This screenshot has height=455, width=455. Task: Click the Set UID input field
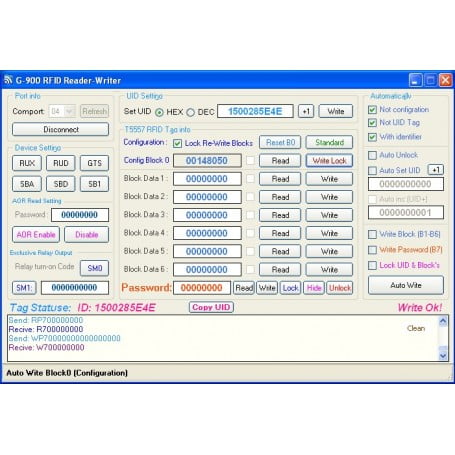point(255,111)
